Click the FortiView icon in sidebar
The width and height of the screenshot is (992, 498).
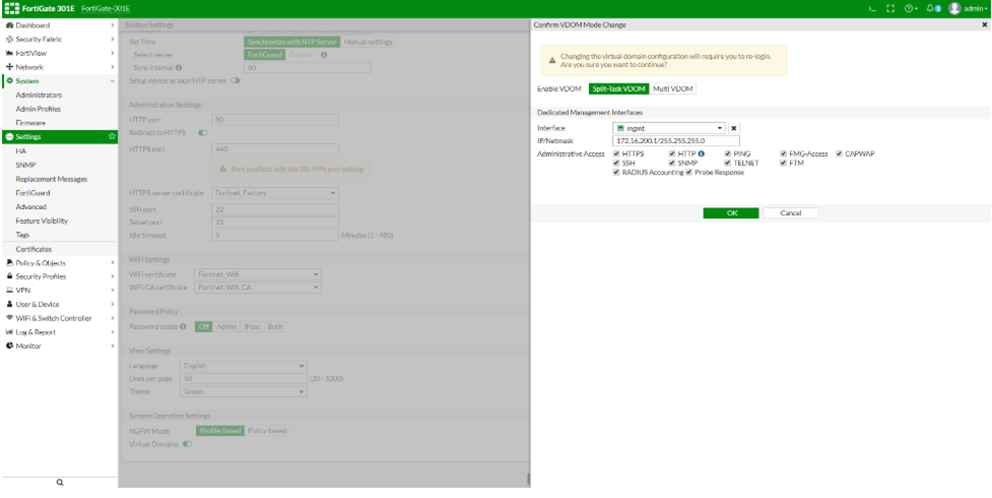point(9,53)
